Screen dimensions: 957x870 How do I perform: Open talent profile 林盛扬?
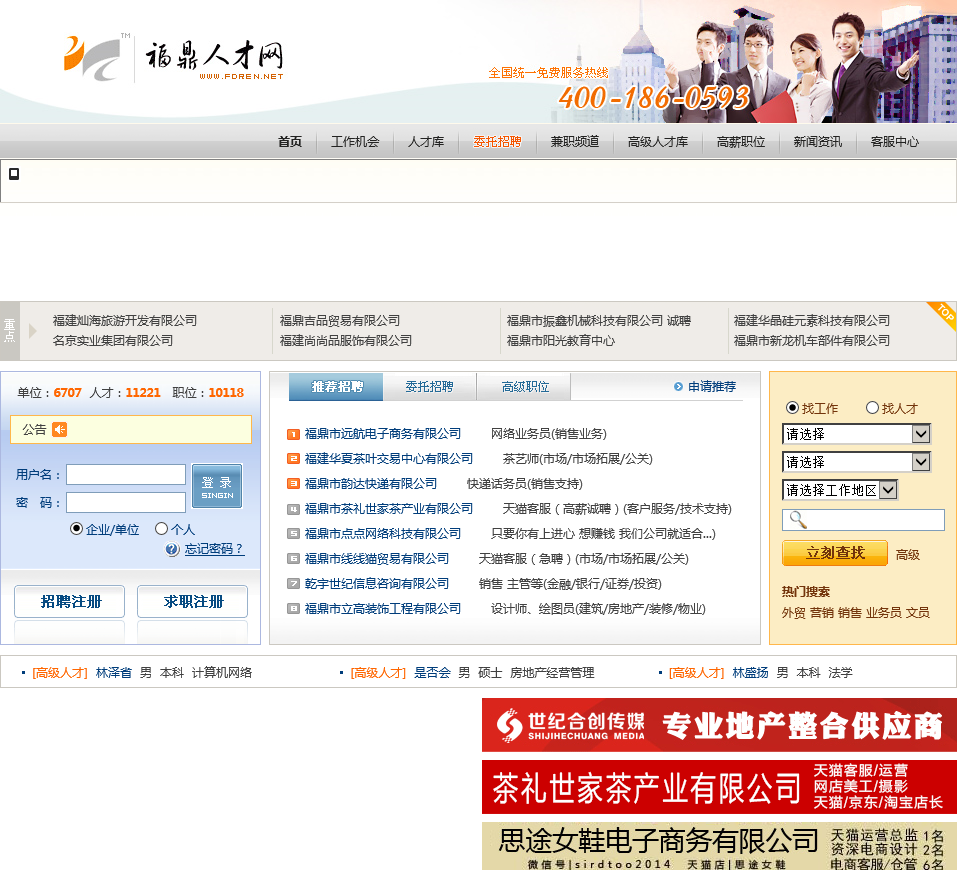click(750, 673)
